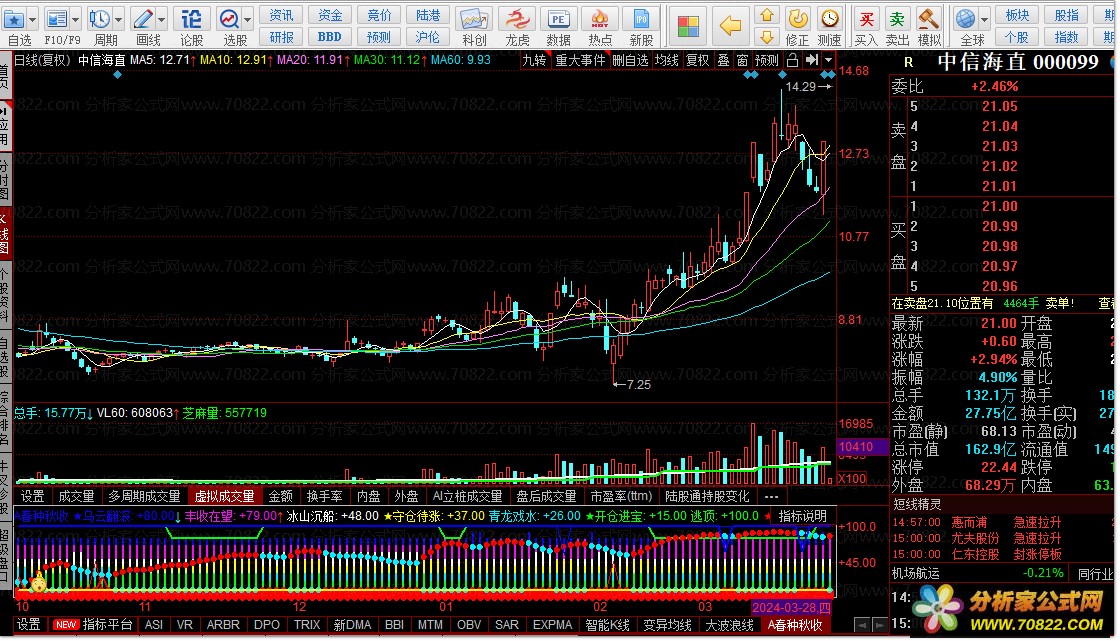This screenshot has width=1120, height=641.
Task: Toggle 重大事件 major events display
Action: (580, 61)
